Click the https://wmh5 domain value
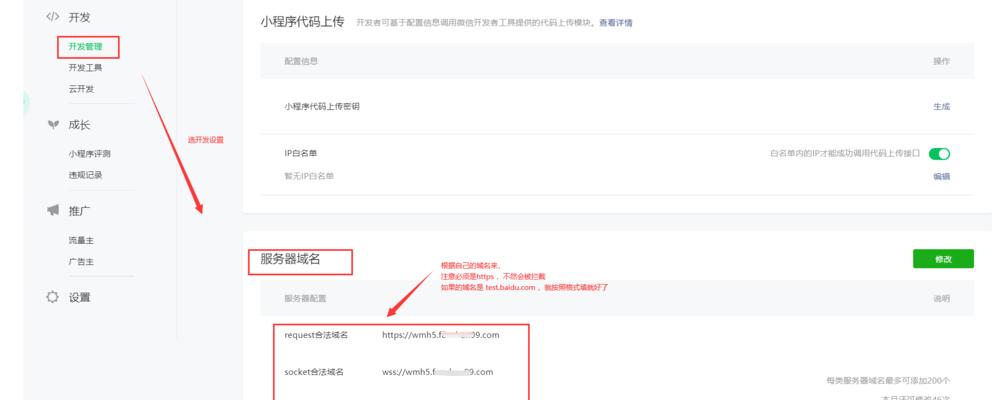The height and width of the screenshot is (400, 992). pyautogui.click(x=440, y=335)
